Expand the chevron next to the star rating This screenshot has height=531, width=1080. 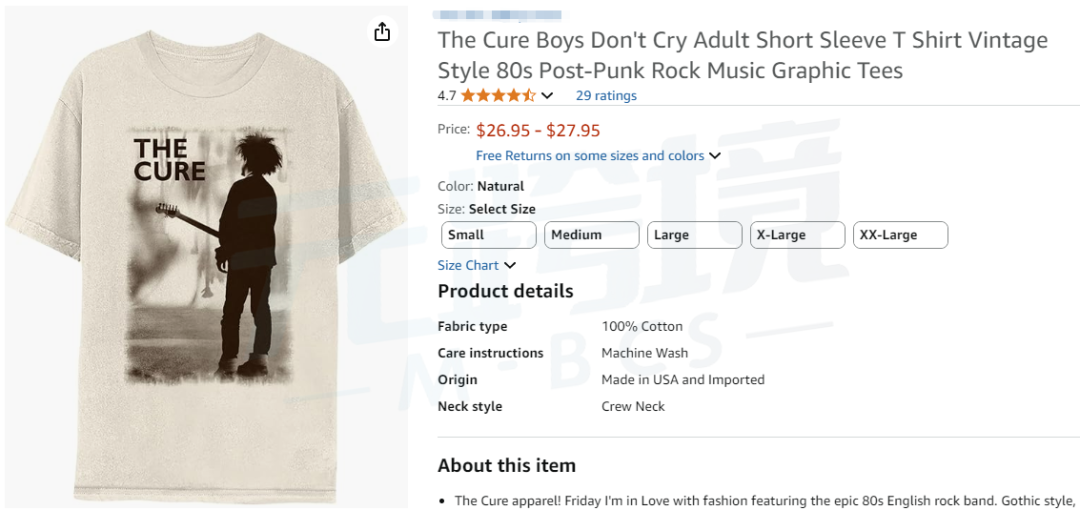547,96
